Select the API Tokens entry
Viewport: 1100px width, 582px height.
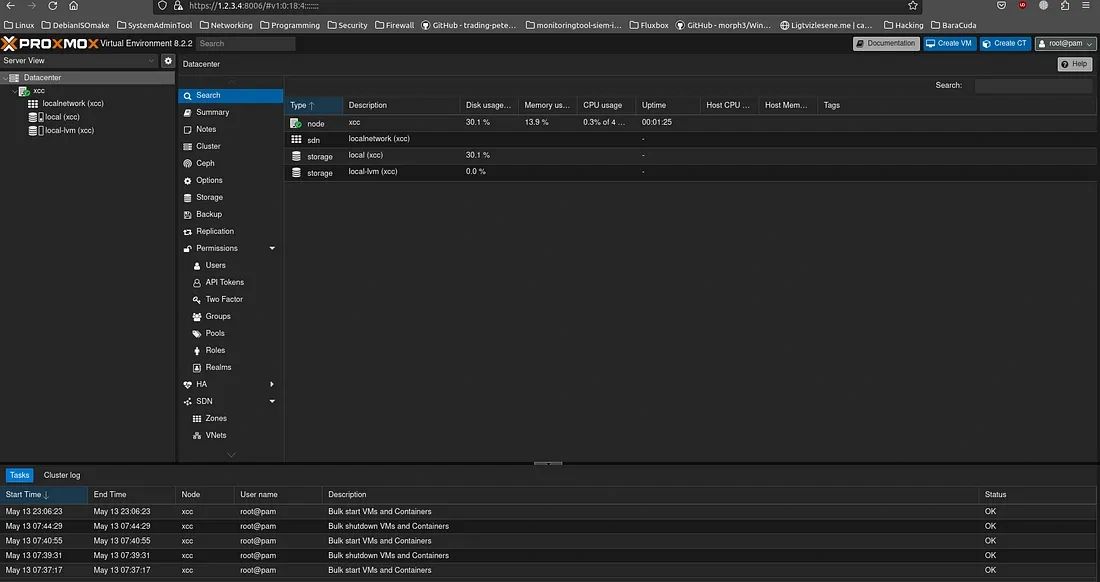coord(224,282)
